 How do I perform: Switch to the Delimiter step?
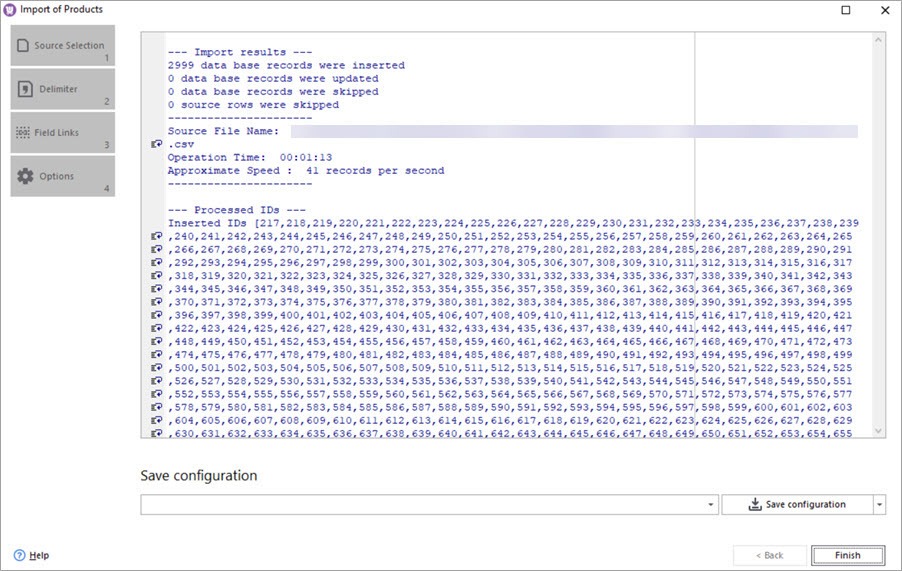[62, 89]
